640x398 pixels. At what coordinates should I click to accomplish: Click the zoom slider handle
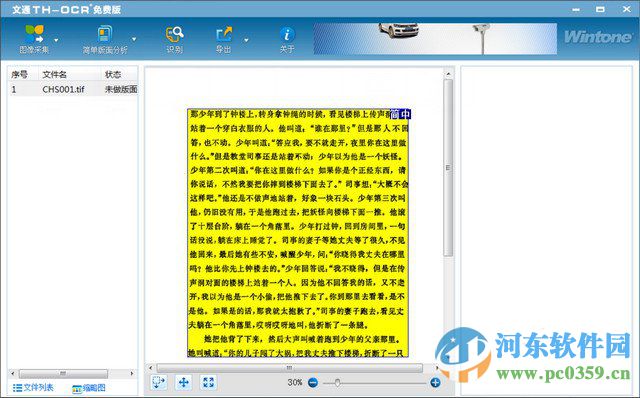(x=338, y=382)
